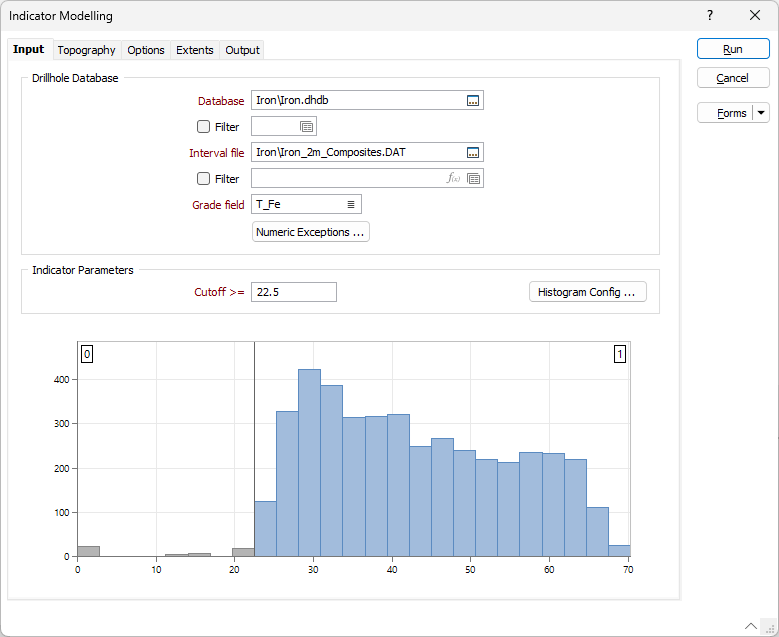
Task: Open the Grade field list icon
Action: click(x=351, y=204)
